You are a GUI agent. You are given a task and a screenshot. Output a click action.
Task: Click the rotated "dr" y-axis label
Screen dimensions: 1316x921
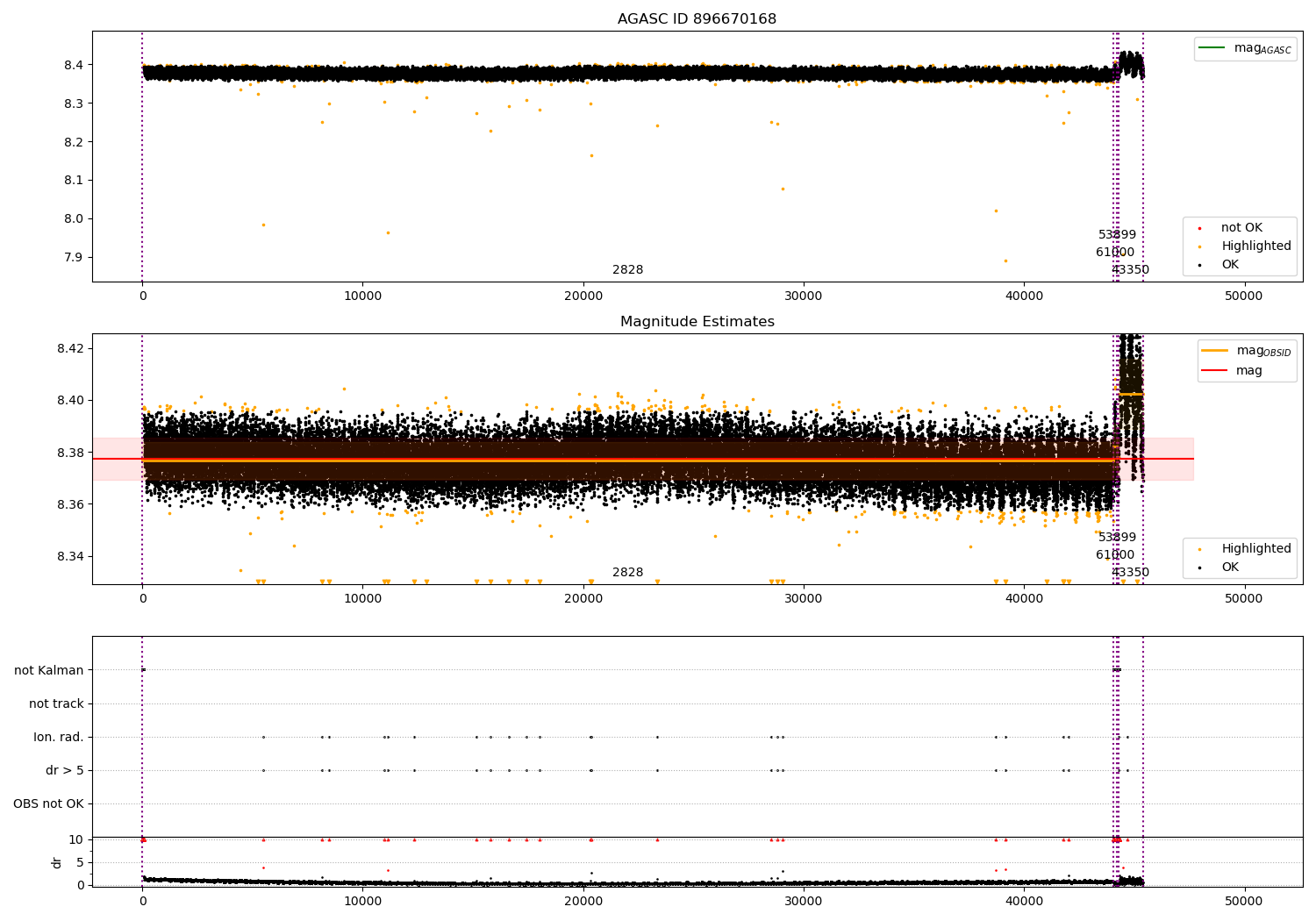pyautogui.click(x=57, y=862)
